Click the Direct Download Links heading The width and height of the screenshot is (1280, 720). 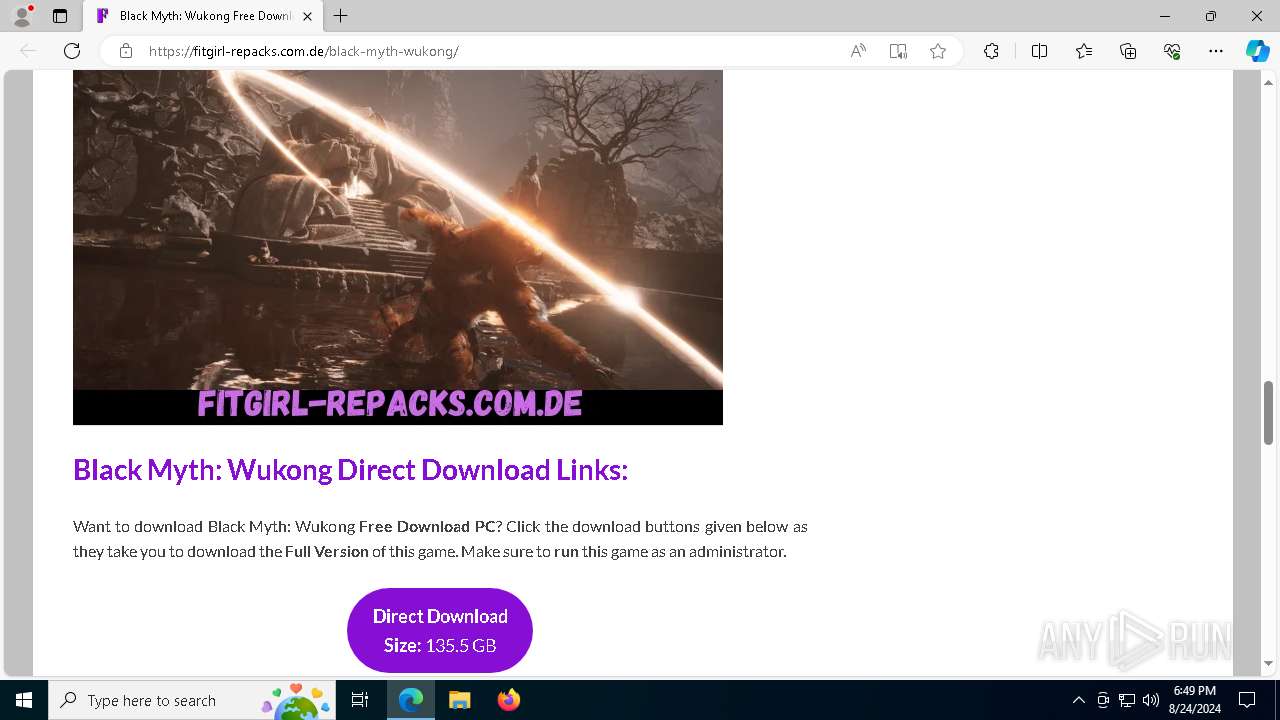(350, 470)
